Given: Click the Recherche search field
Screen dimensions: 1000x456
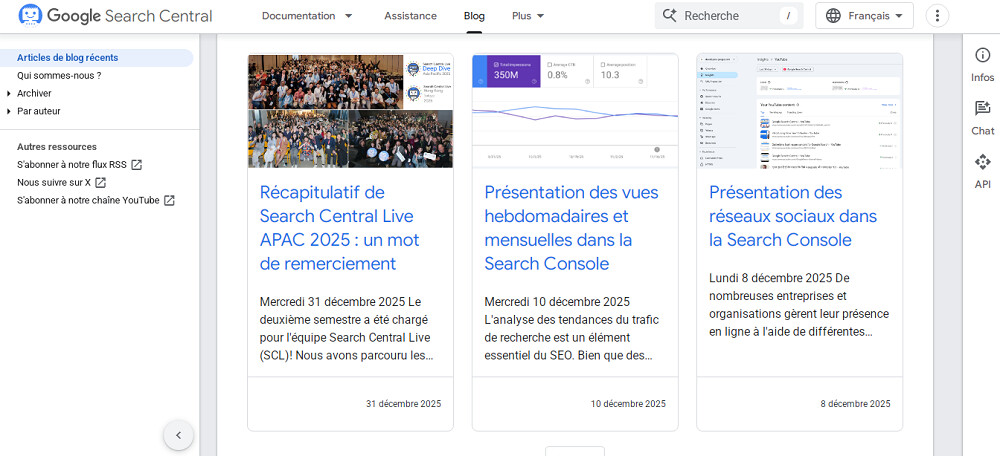Looking at the screenshot, I should point(729,16).
